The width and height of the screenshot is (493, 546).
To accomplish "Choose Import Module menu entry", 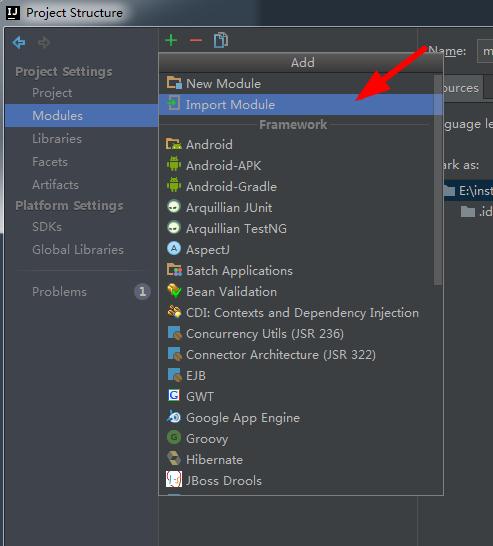I will (x=301, y=104).
